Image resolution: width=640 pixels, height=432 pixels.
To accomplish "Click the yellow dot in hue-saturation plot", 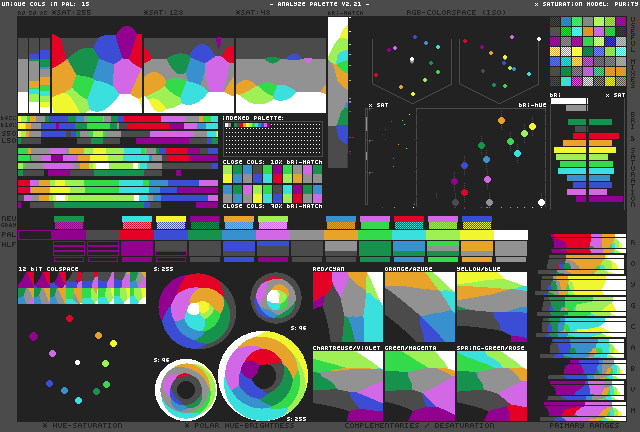I will 113,344.
